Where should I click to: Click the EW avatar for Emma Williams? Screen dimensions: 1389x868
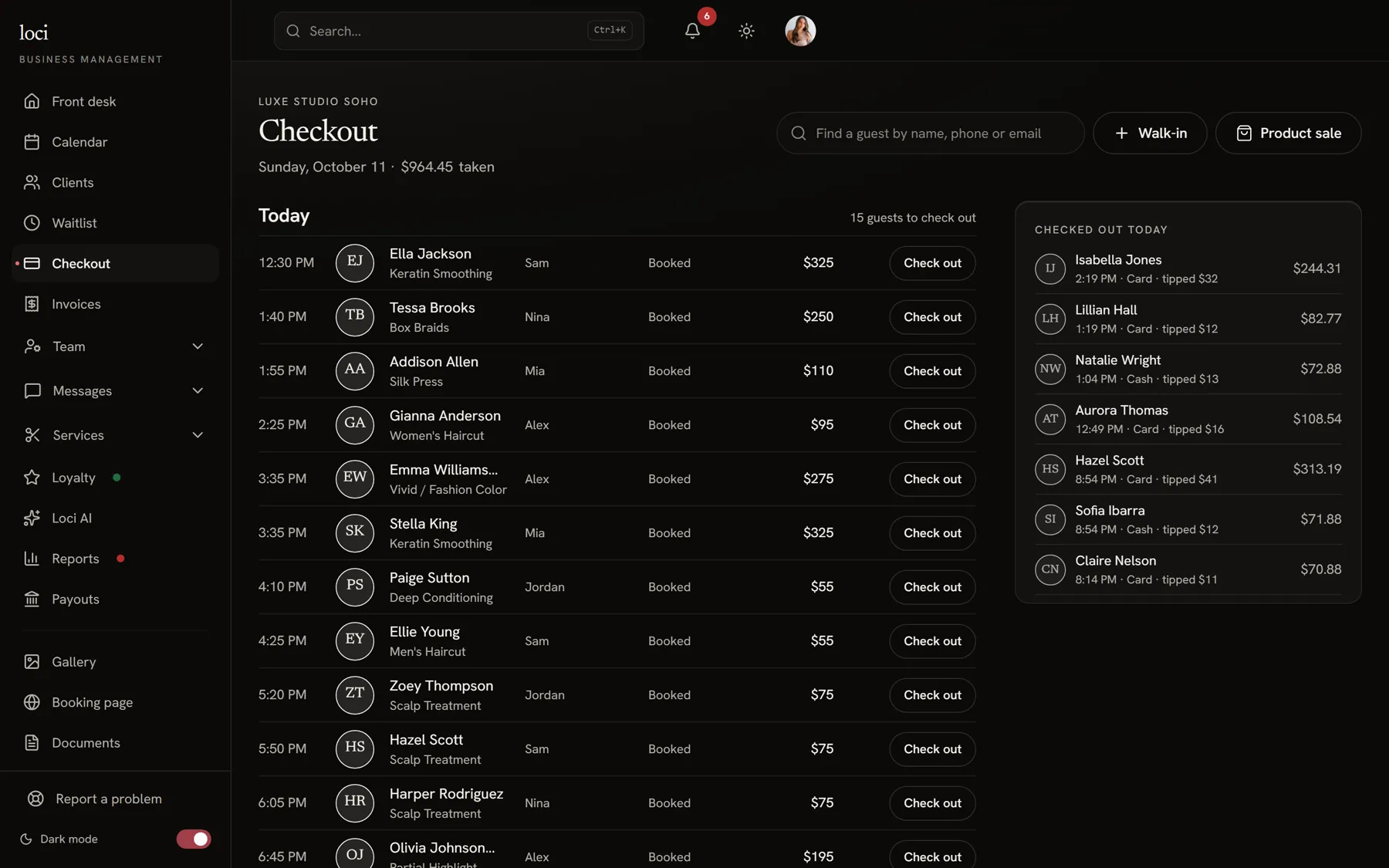pyautogui.click(x=355, y=478)
